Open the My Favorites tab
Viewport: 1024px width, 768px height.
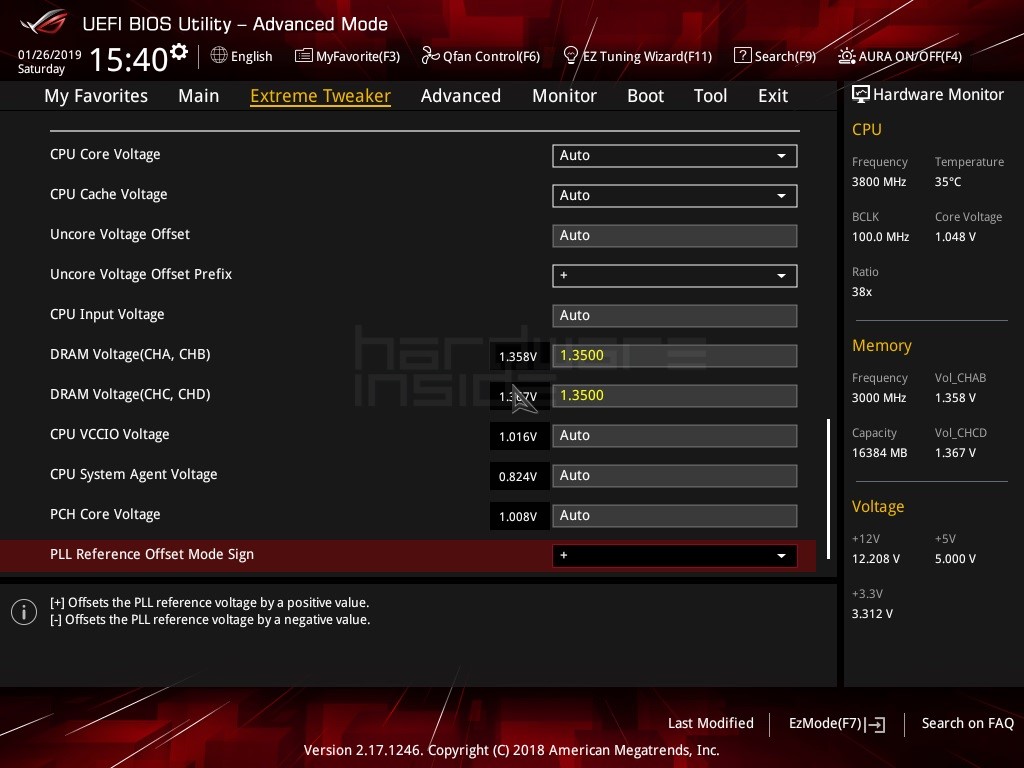click(96, 96)
